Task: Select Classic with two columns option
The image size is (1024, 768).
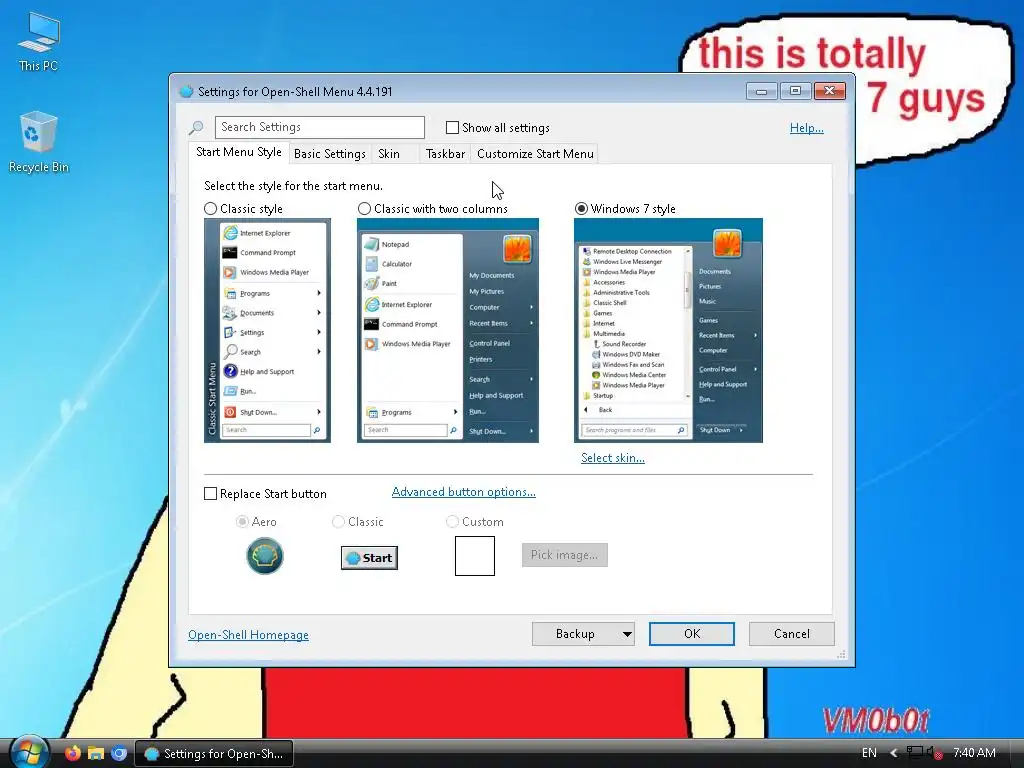Action: (364, 209)
